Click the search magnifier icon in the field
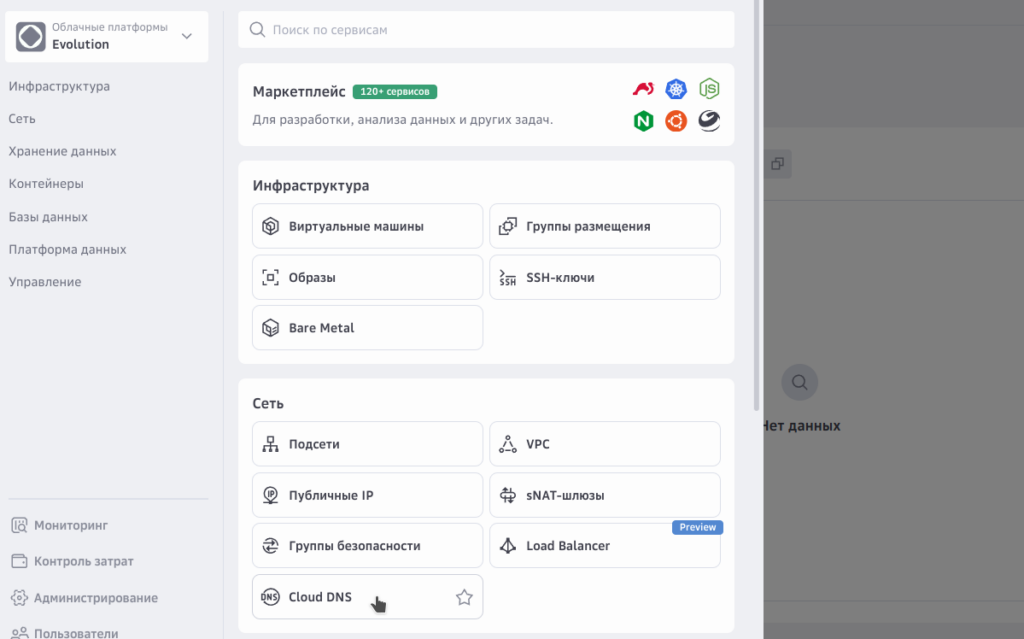The width and height of the screenshot is (1024, 639). (x=257, y=30)
